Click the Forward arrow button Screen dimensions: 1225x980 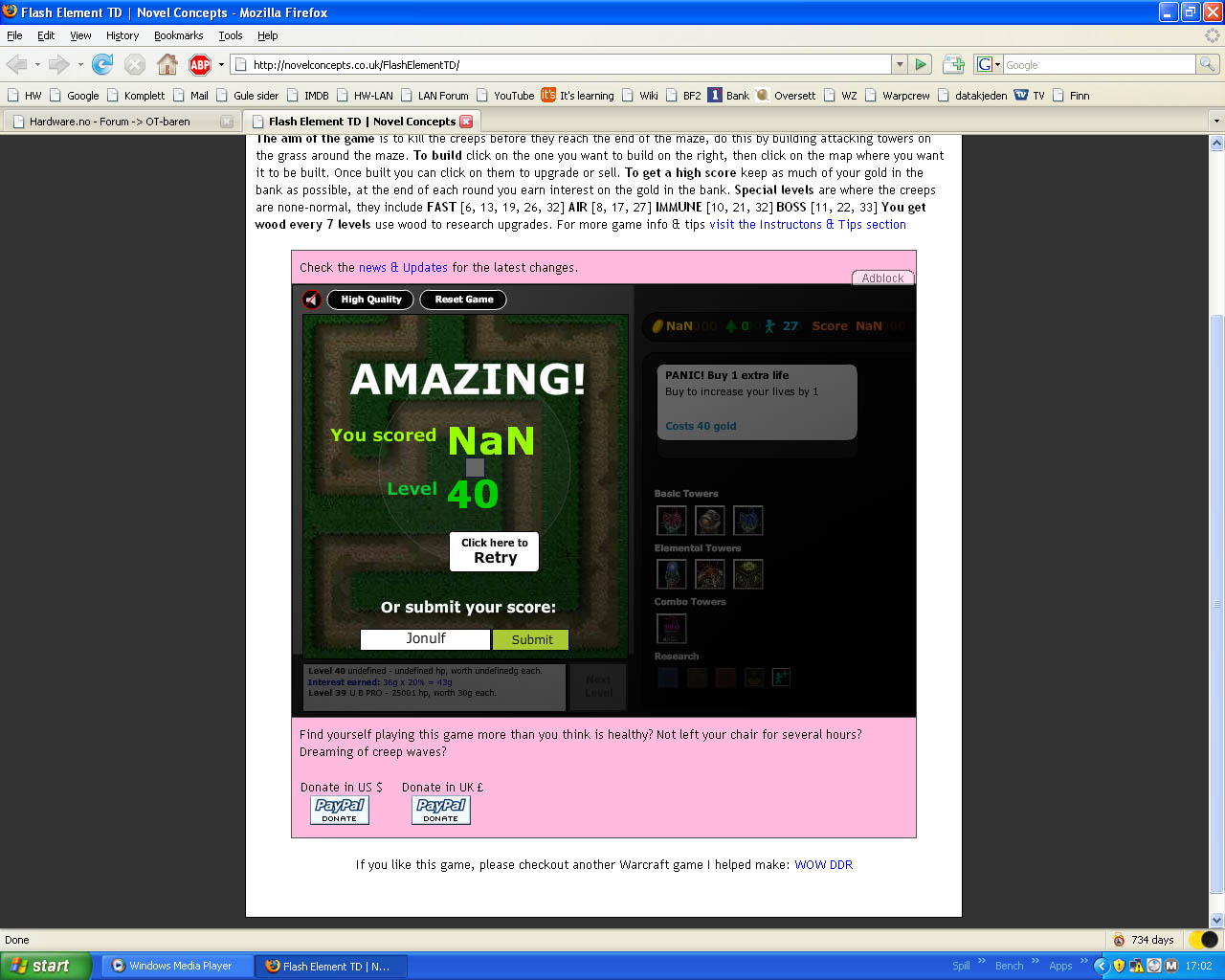59,64
